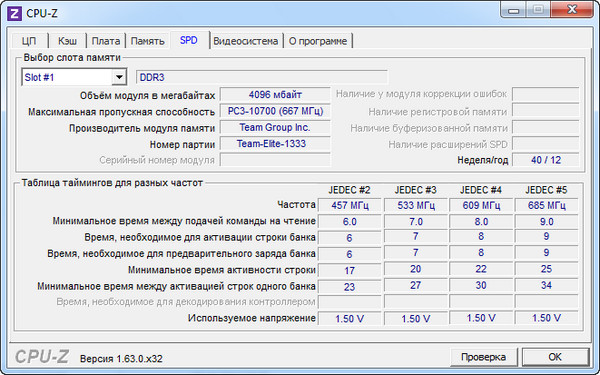This screenshot has width=600, height=375.
Task: Click the Проверка button
Action: click(x=484, y=357)
